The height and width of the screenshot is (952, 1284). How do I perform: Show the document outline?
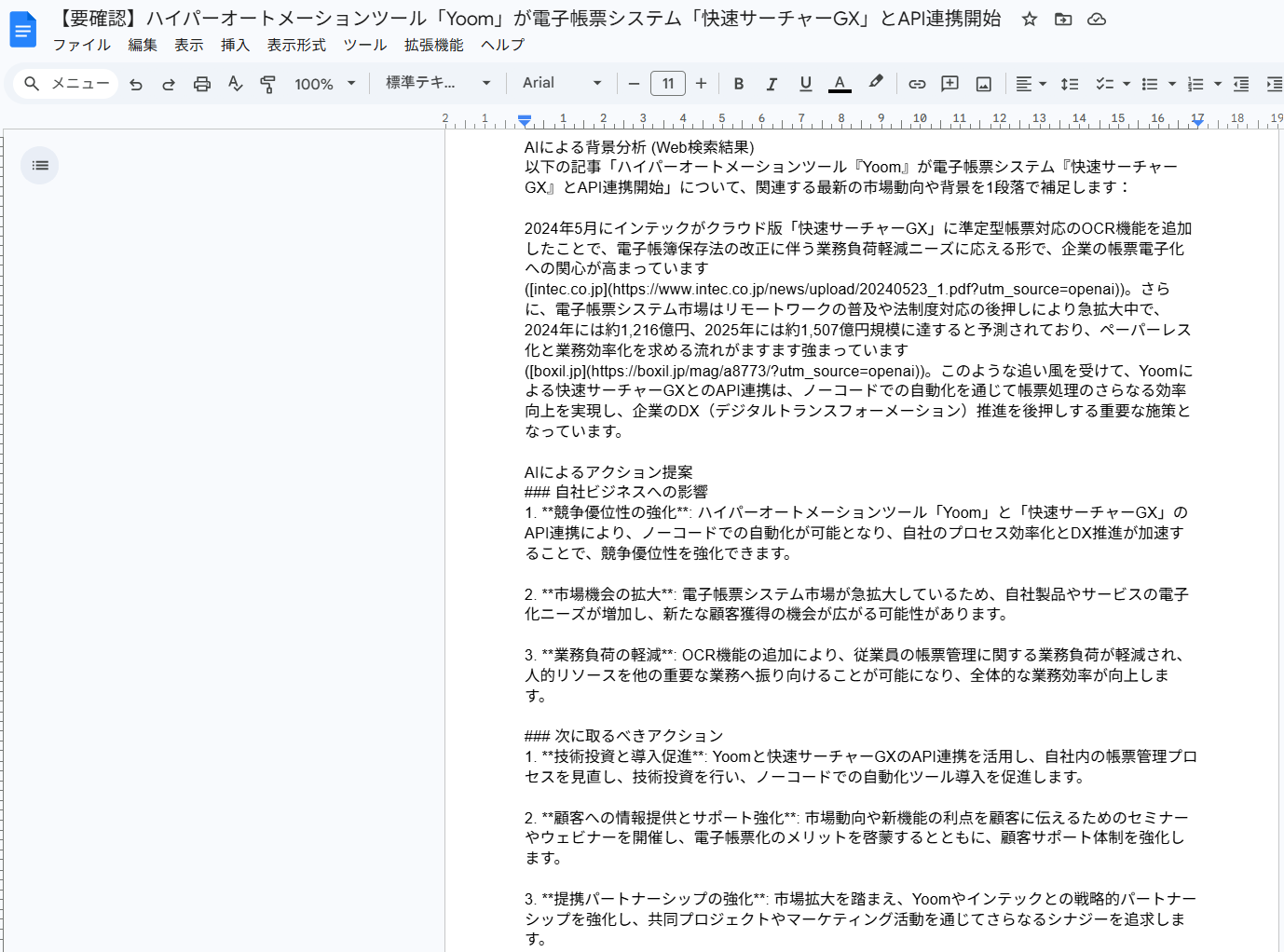pyautogui.click(x=40, y=165)
